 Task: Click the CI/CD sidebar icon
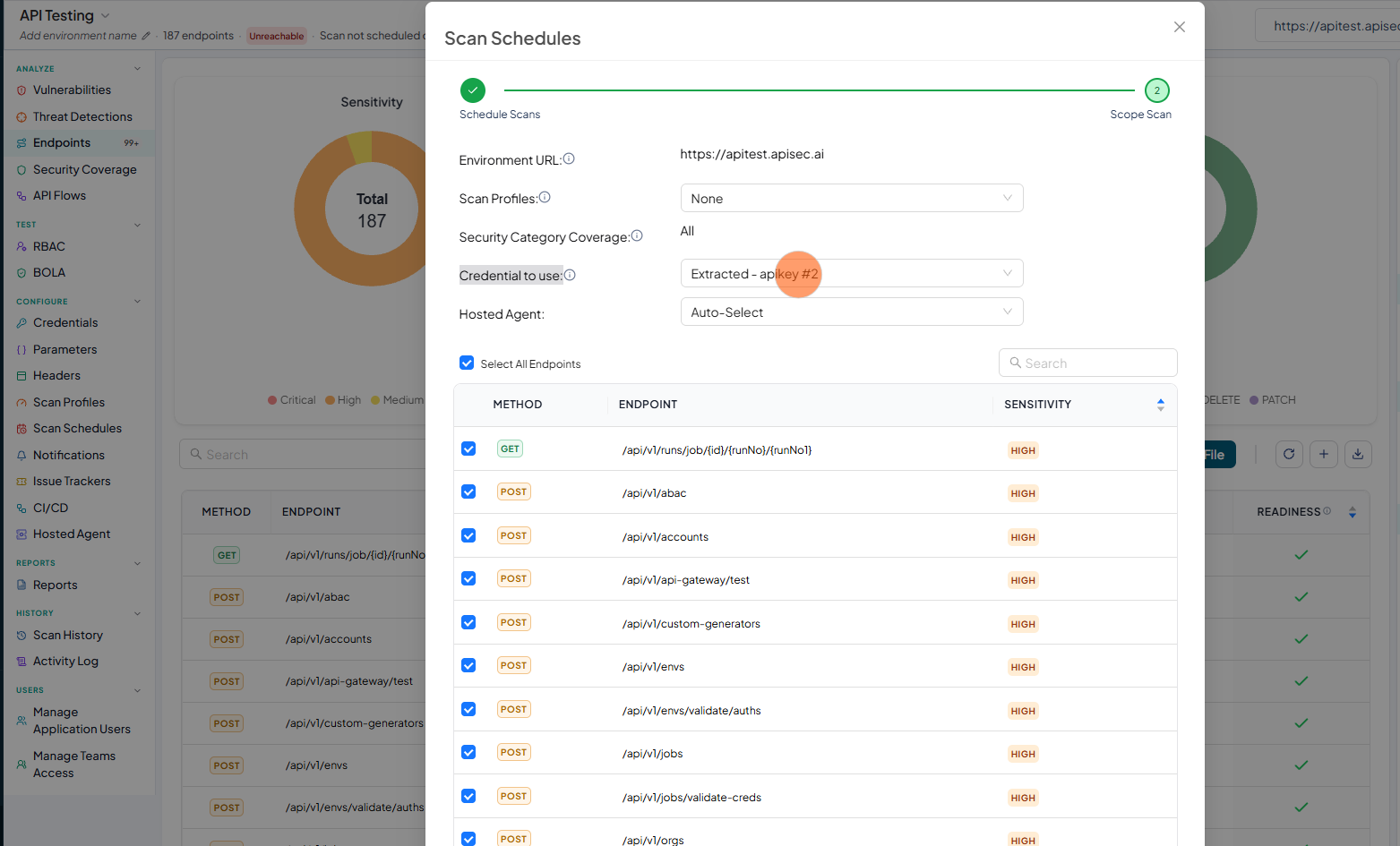21,508
